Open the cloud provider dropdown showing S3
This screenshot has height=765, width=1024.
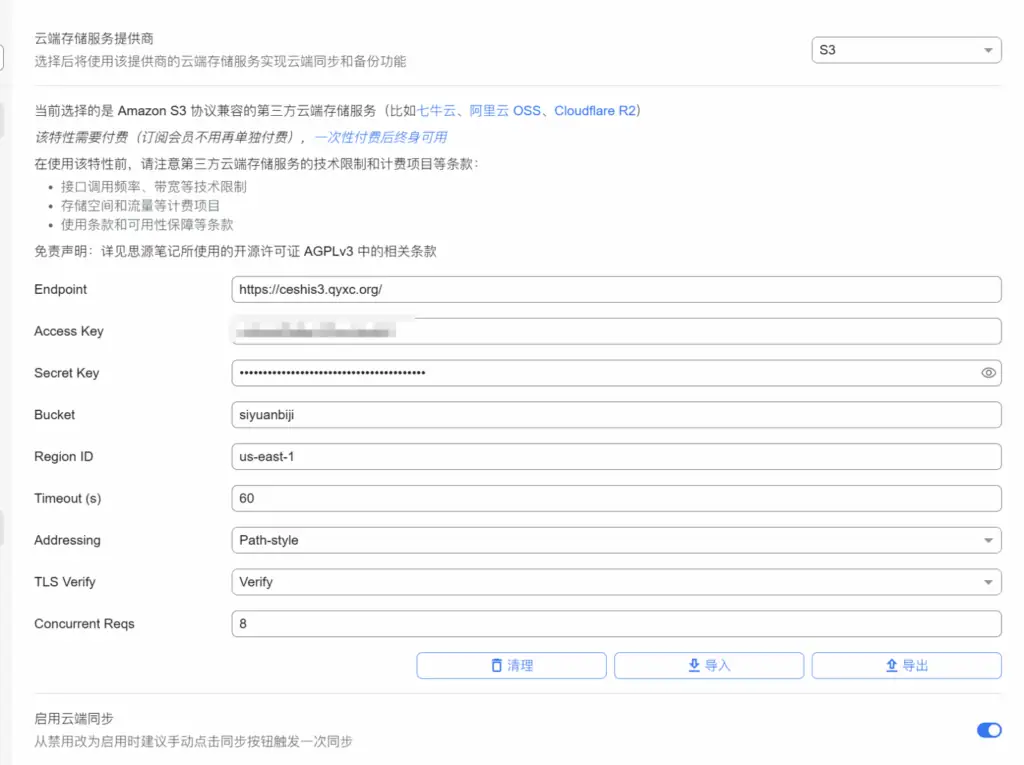click(906, 49)
